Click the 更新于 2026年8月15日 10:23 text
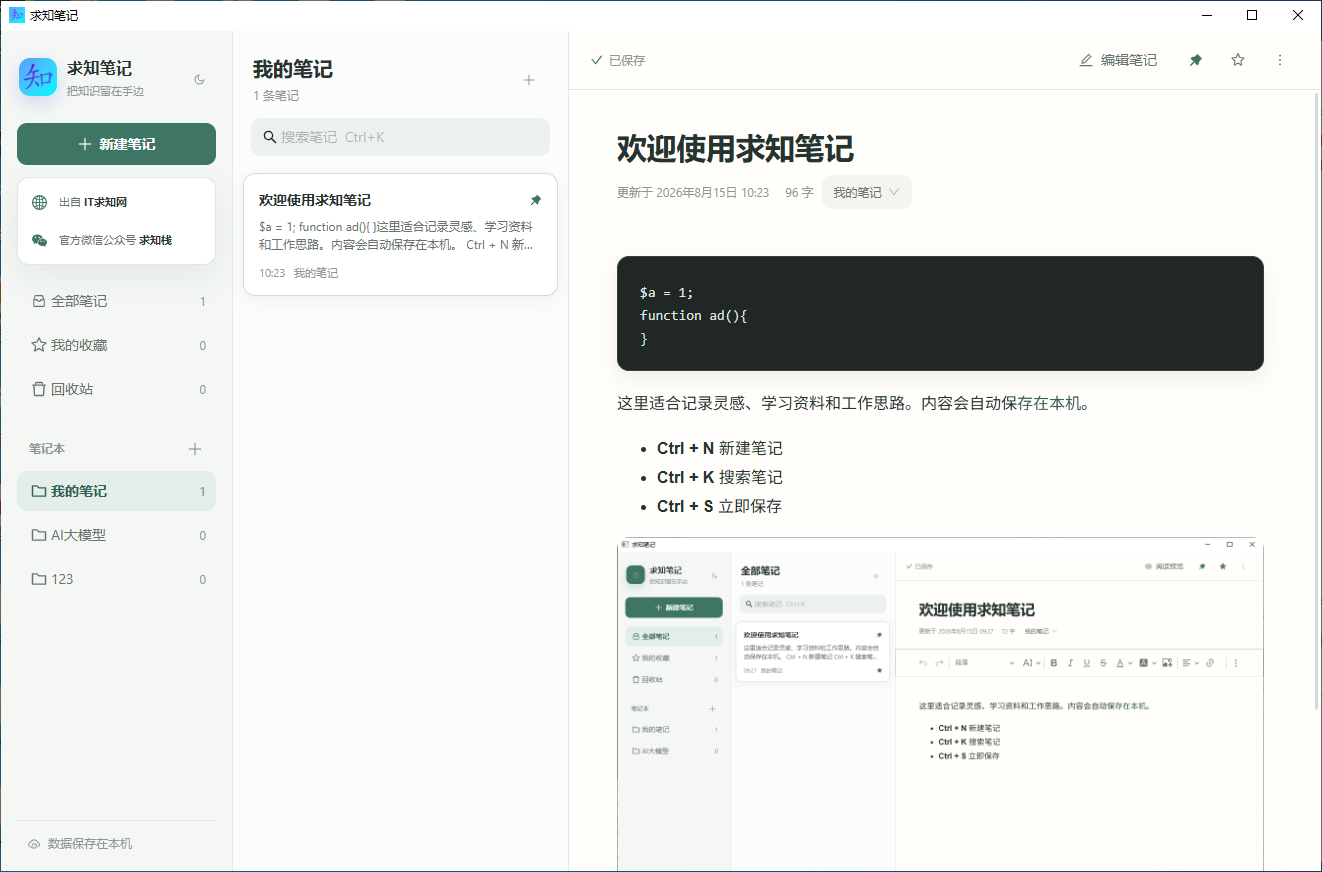 (x=693, y=192)
